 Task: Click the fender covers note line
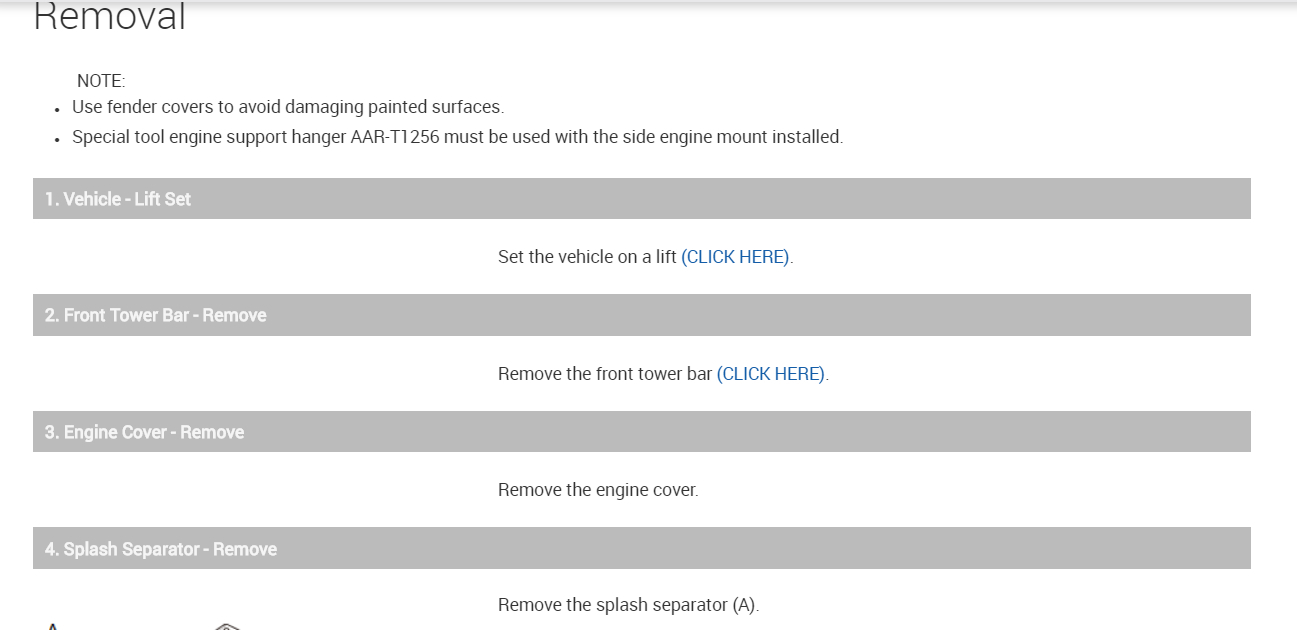click(x=287, y=107)
